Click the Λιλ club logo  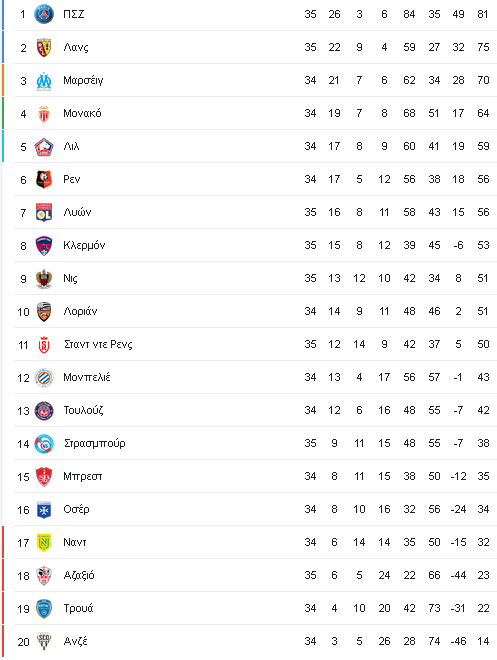point(44,146)
